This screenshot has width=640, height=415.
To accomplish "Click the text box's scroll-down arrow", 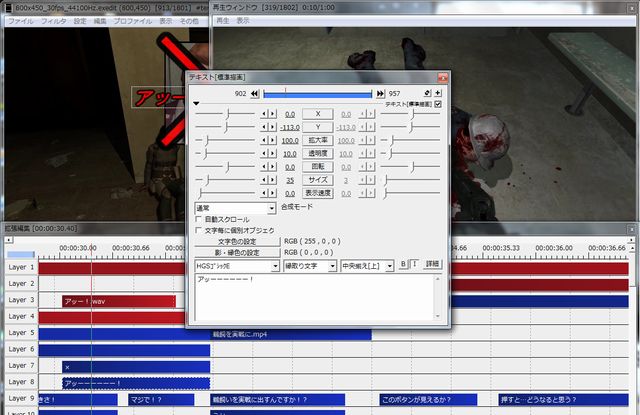I will 438,316.
